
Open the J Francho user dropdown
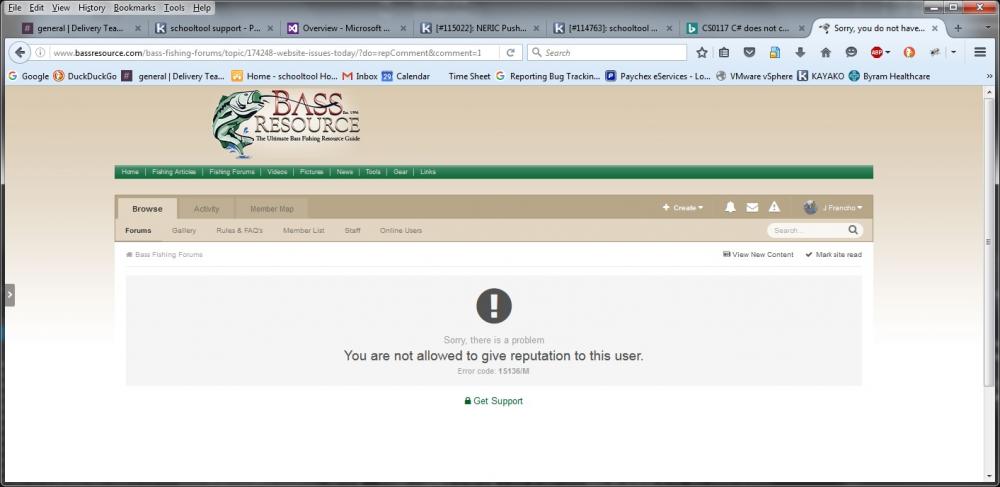click(833, 208)
